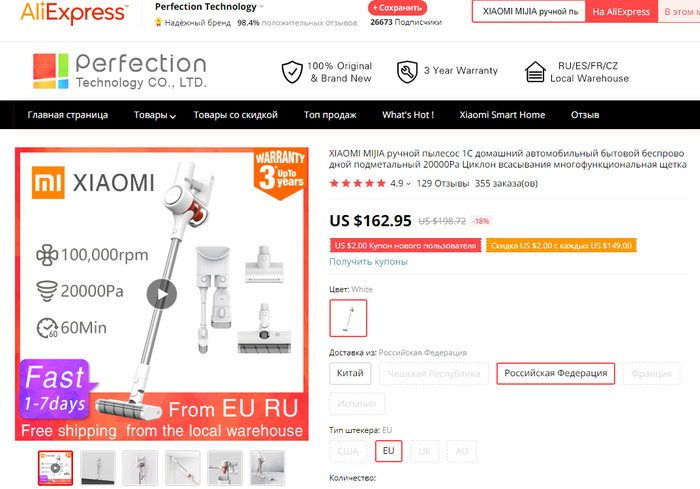Click the trusted brand medal icon
The image size is (700, 489).
tap(158, 22)
